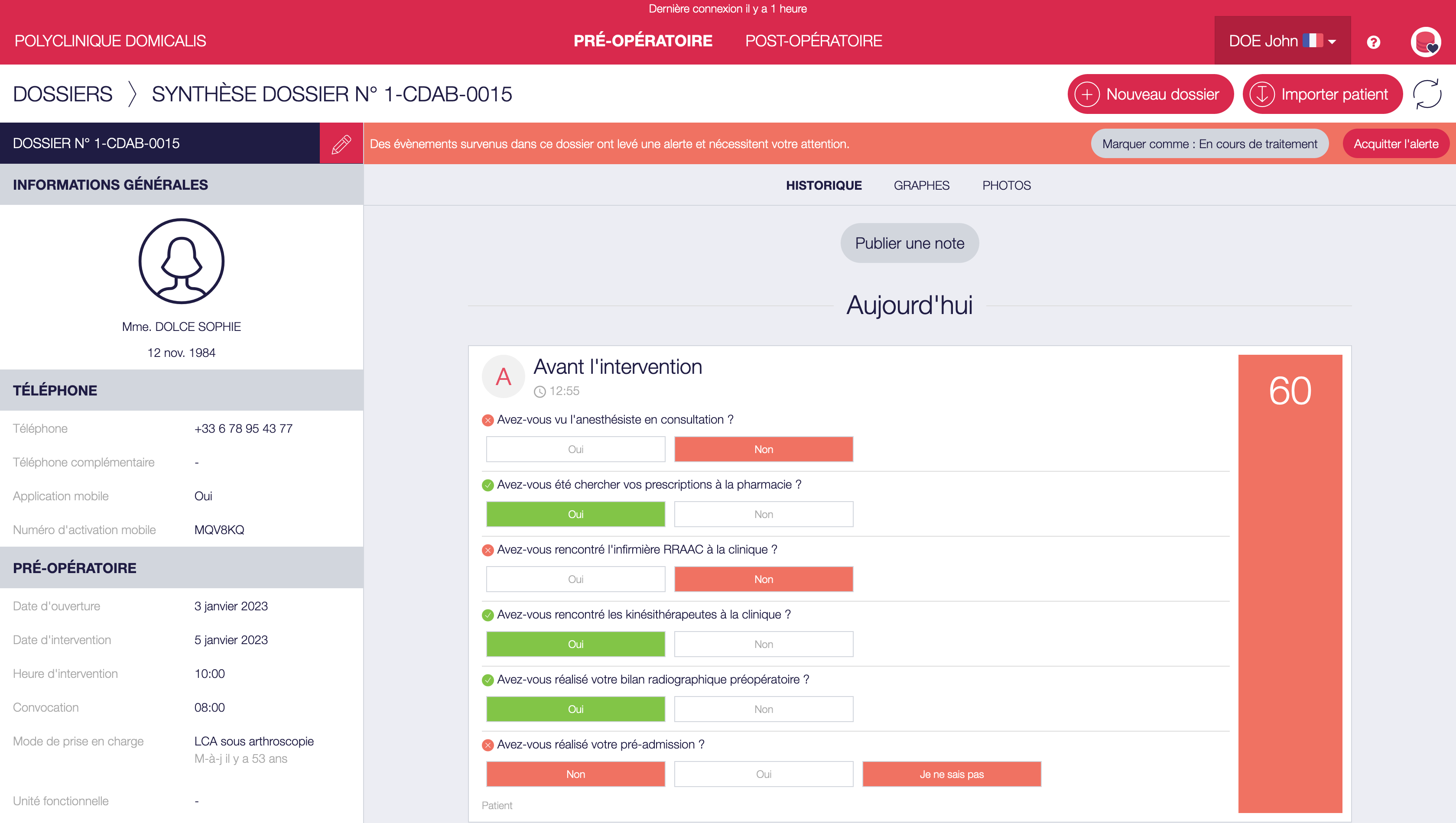Click the download icon on Importer patient
Screen dimensions: 1456x823
click(x=1261, y=94)
